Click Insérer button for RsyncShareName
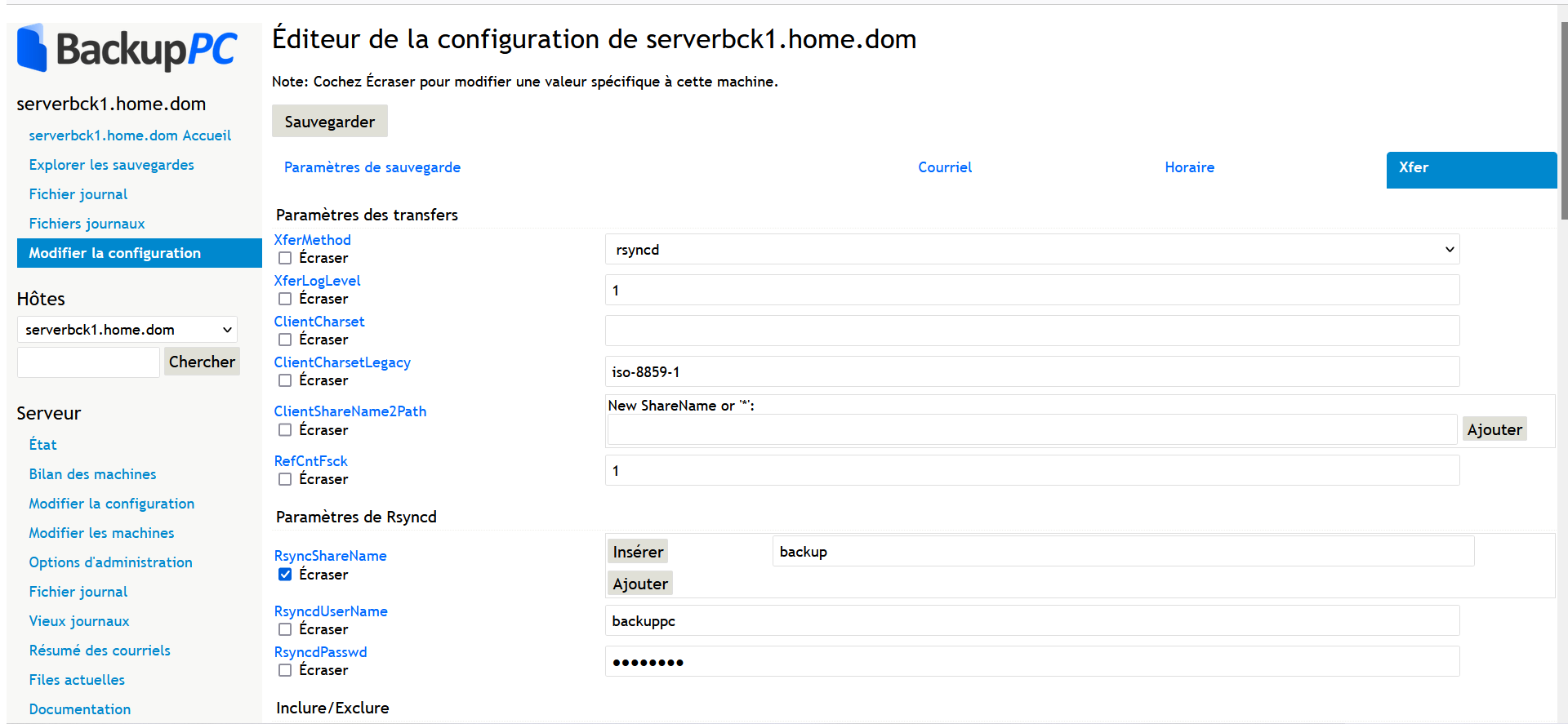This screenshot has height=724, width=1568. [x=638, y=552]
